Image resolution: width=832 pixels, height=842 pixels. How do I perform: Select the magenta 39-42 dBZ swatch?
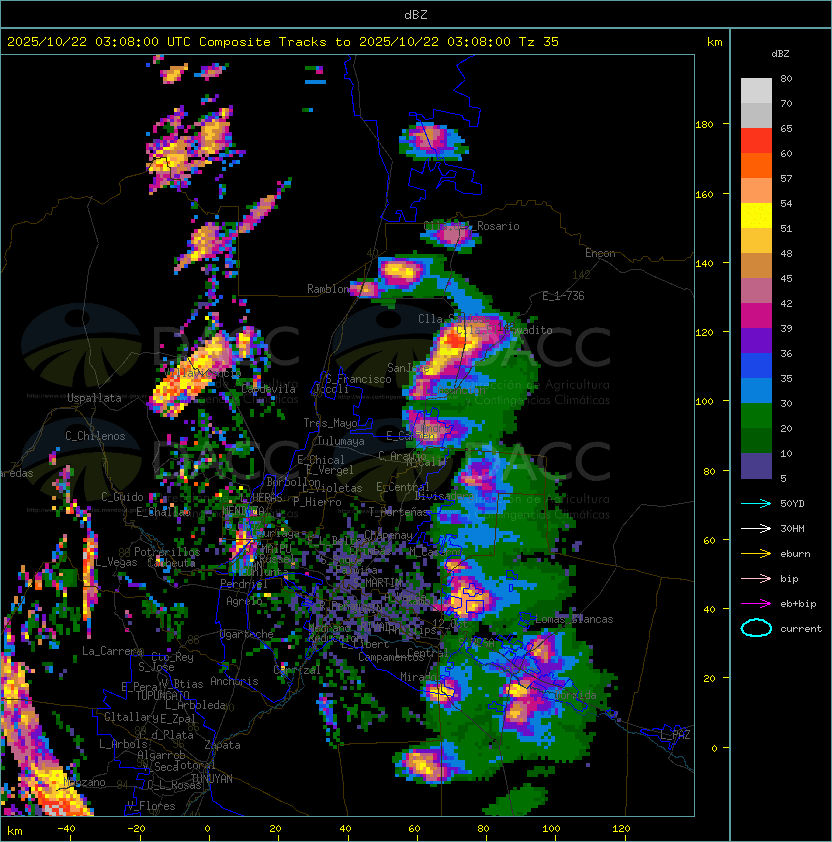tap(756, 316)
